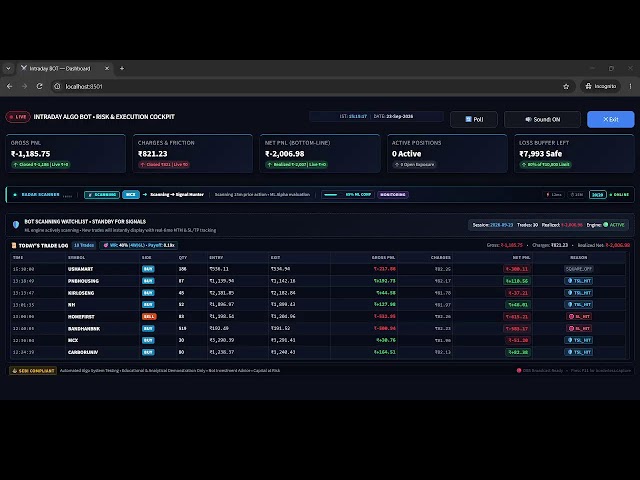Select the USHAMART row symbol
The width and height of the screenshot is (640, 480).
click(x=80, y=269)
